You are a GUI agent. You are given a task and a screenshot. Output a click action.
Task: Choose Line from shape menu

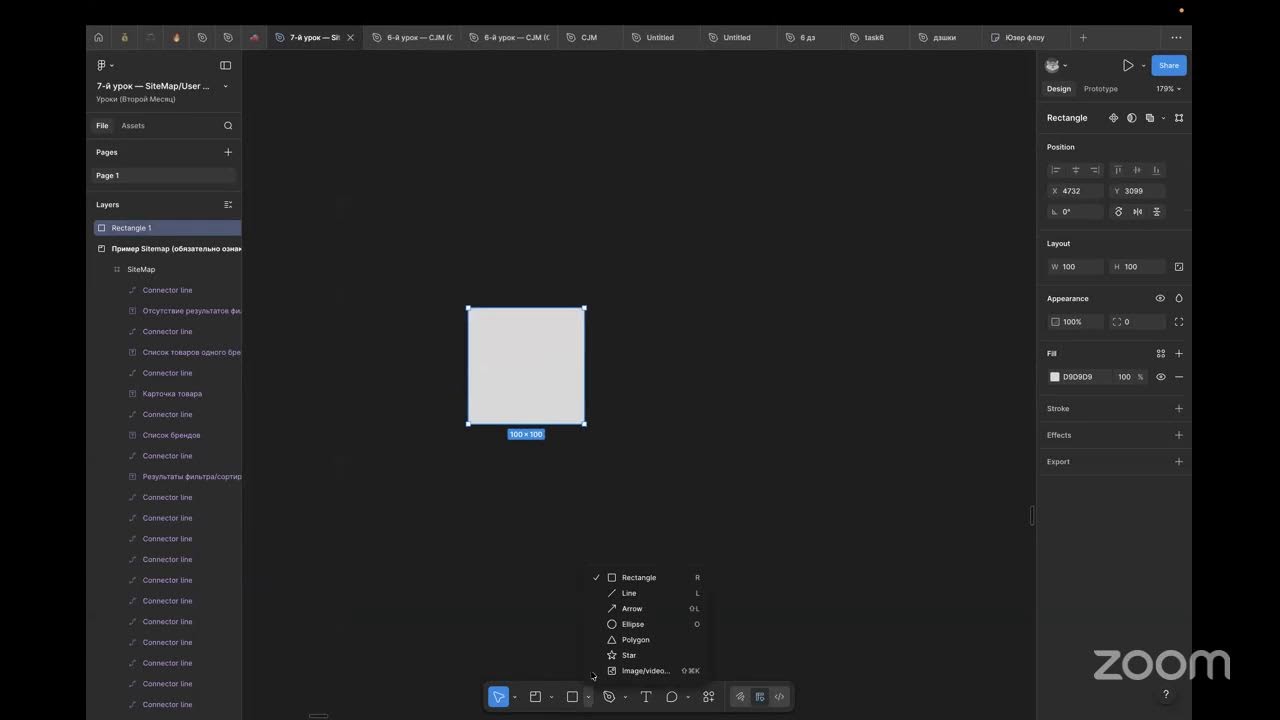pos(647,593)
